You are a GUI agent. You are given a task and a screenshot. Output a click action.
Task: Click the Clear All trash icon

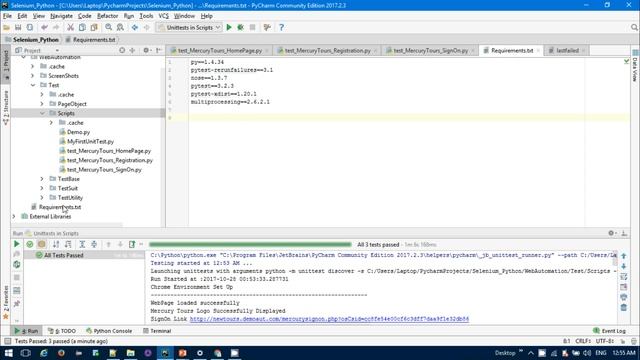(624, 307)
